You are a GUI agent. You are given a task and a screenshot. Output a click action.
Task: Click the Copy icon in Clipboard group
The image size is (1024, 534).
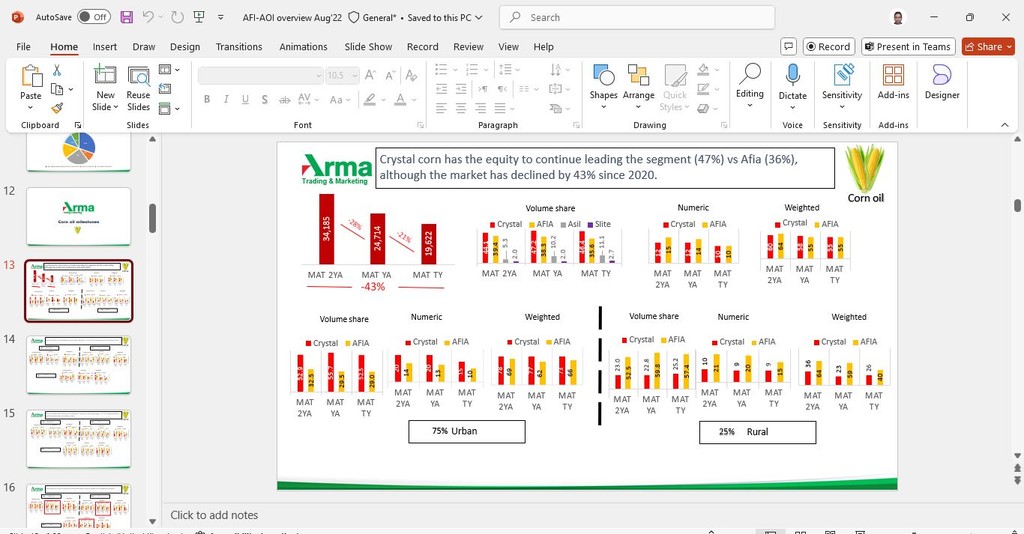(x=57, y=89)
